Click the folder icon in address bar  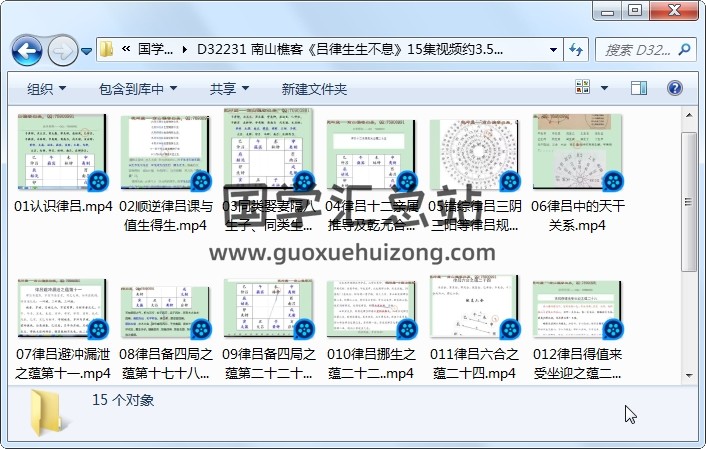(107, 49)
